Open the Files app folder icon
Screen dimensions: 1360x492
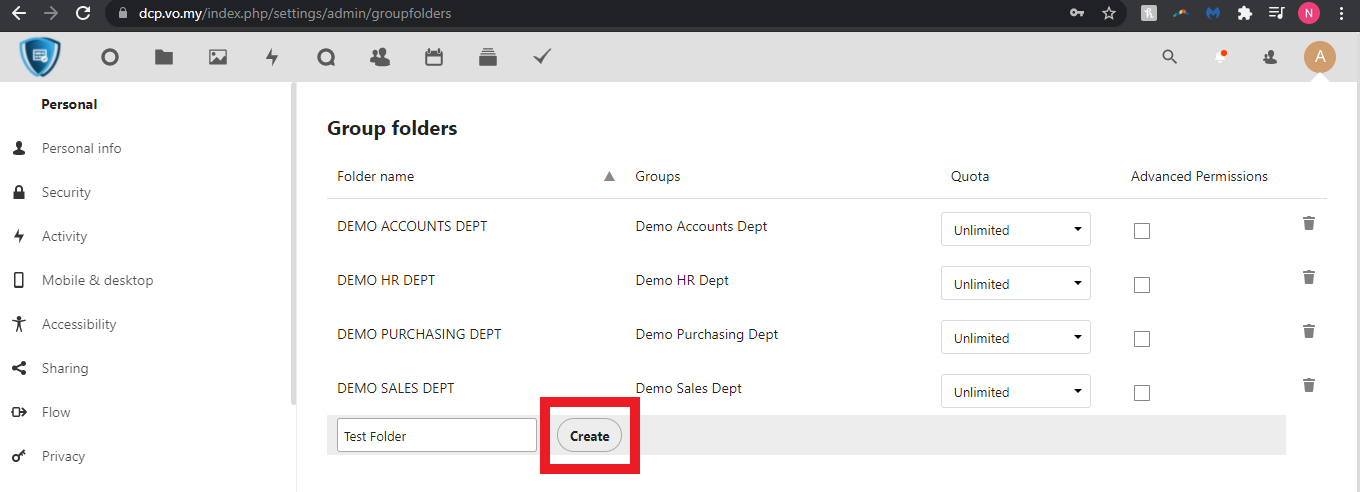pyautogui.click(x=164, y=57)
